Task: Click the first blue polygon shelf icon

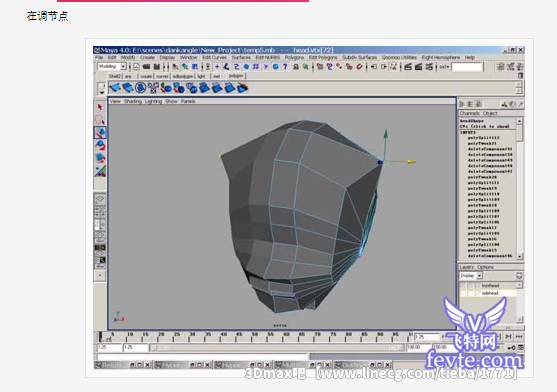Action: [x=115, y=87]
